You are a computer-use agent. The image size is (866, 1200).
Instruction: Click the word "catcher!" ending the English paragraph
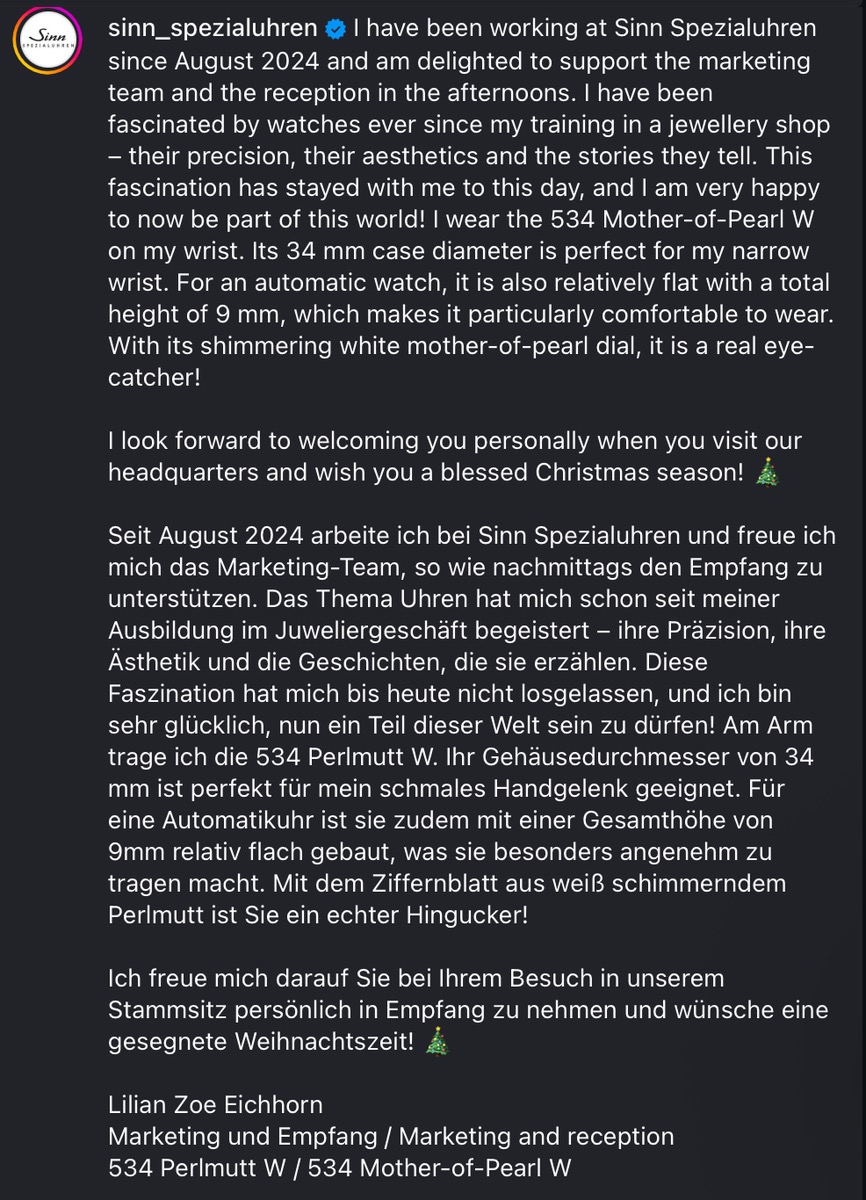point(154,380)
